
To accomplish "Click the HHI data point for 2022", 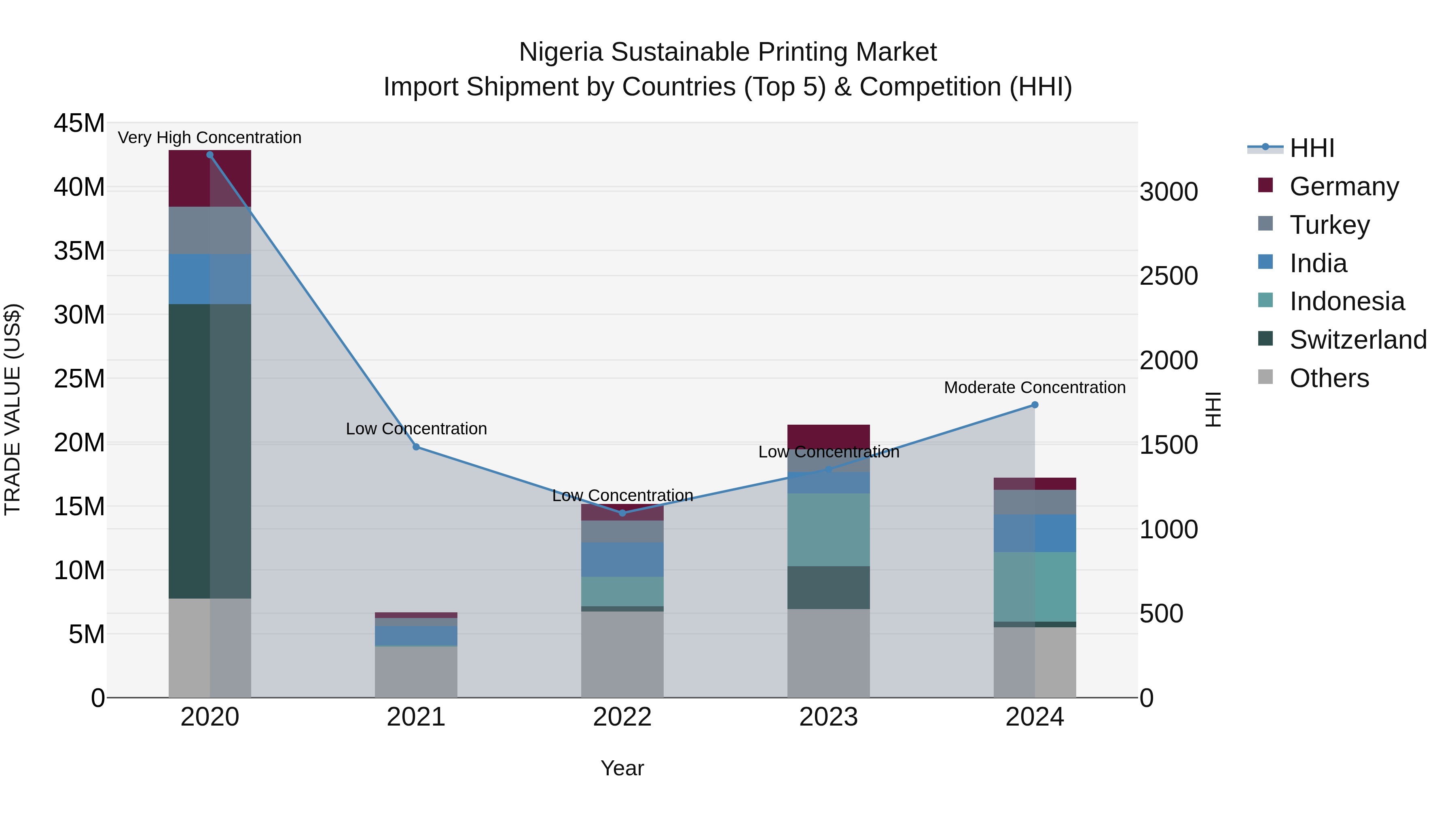I will coord(622,513).
